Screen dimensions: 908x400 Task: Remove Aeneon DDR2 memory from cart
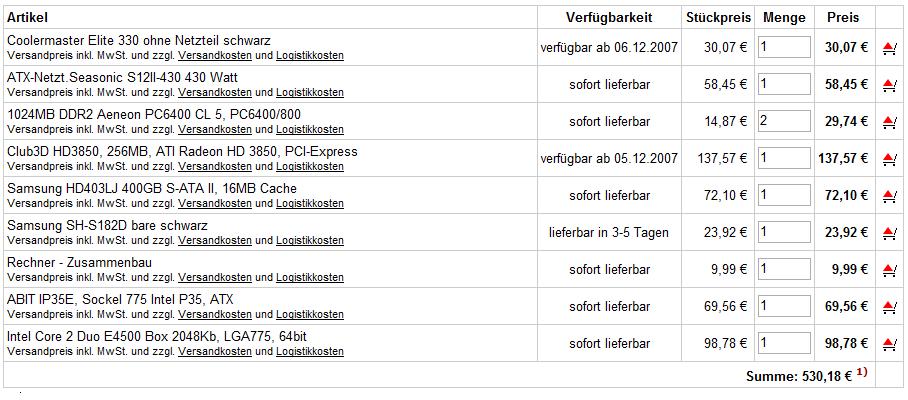click(889, 122)
